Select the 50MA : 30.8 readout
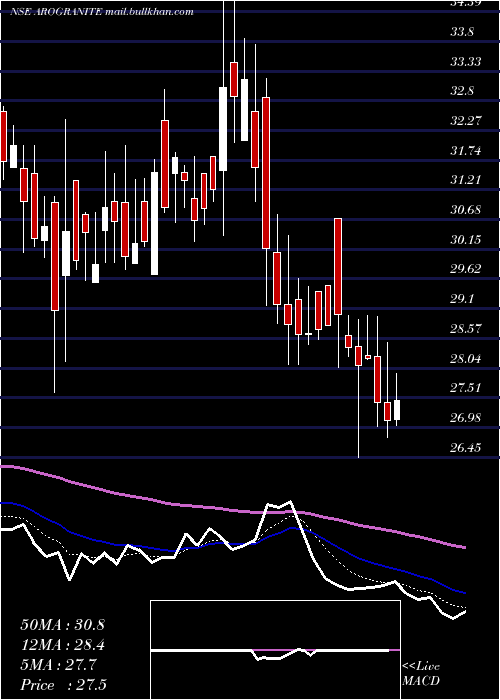 (62, 625)
